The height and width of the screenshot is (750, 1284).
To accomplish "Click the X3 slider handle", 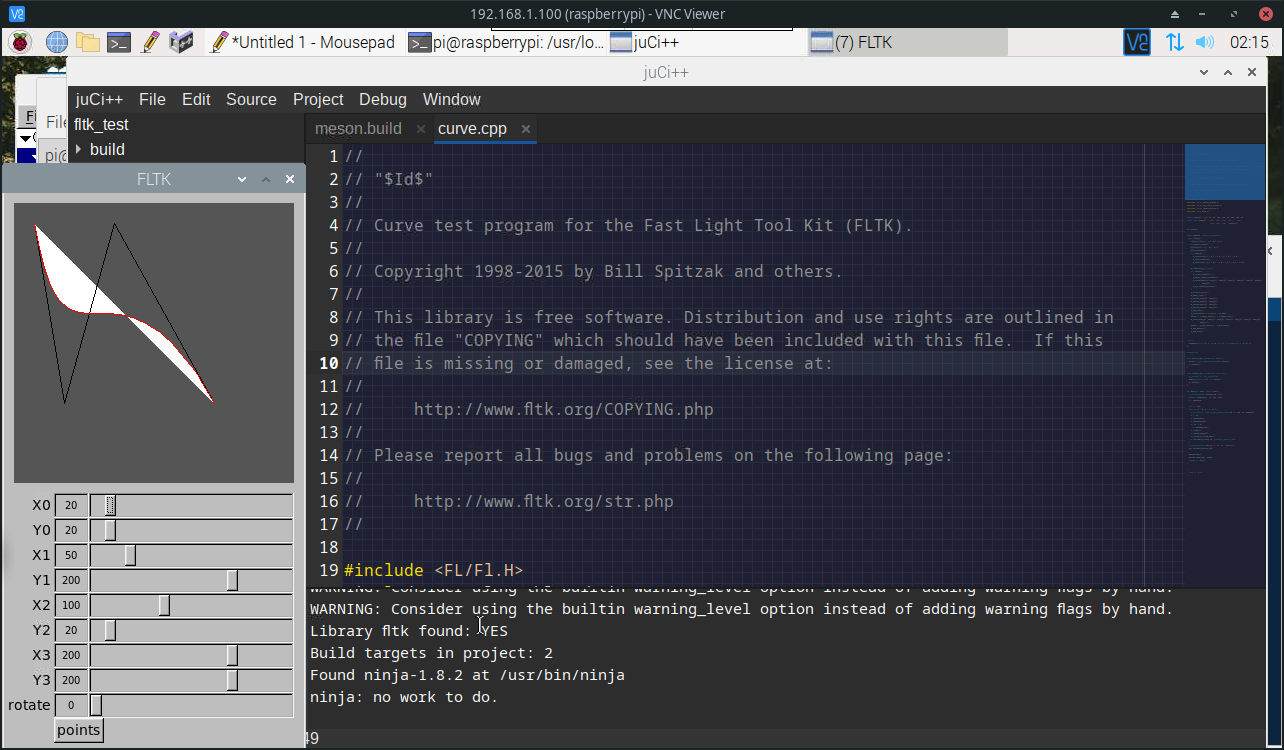I will point(232,656).
